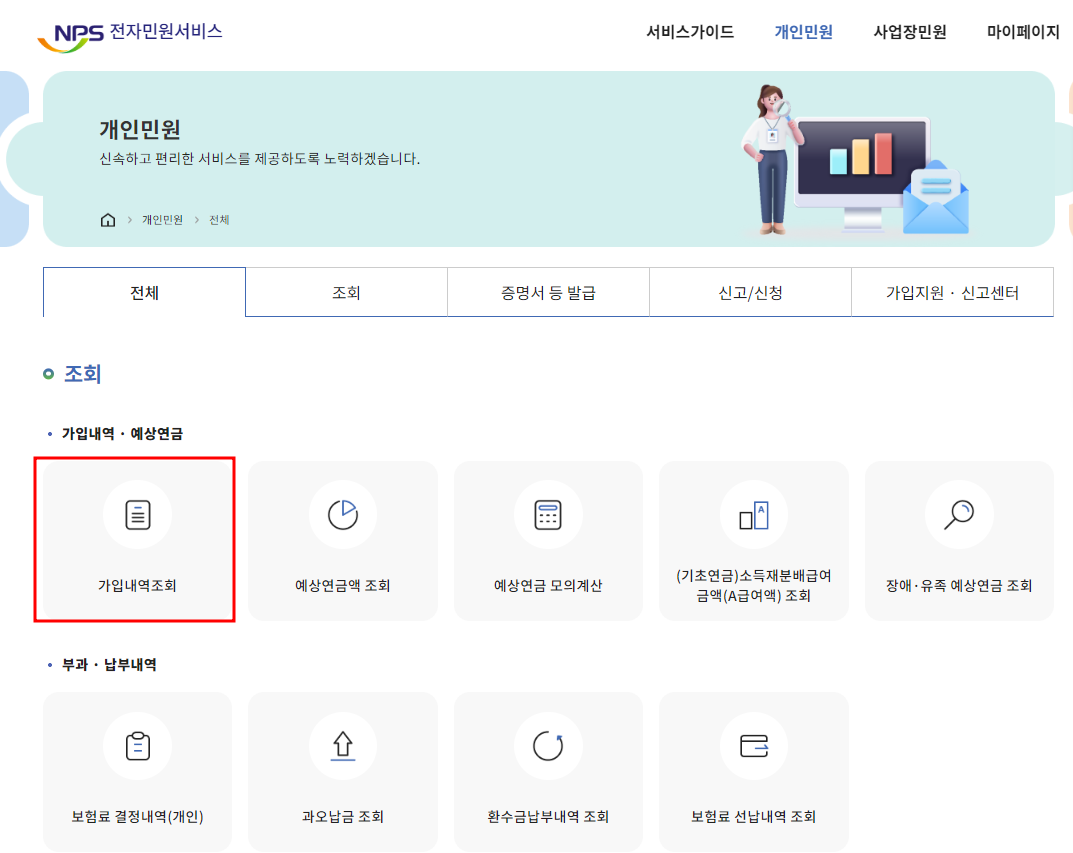
Task: Select the 가입내역조회 document icon
Action: coord(137,514)
